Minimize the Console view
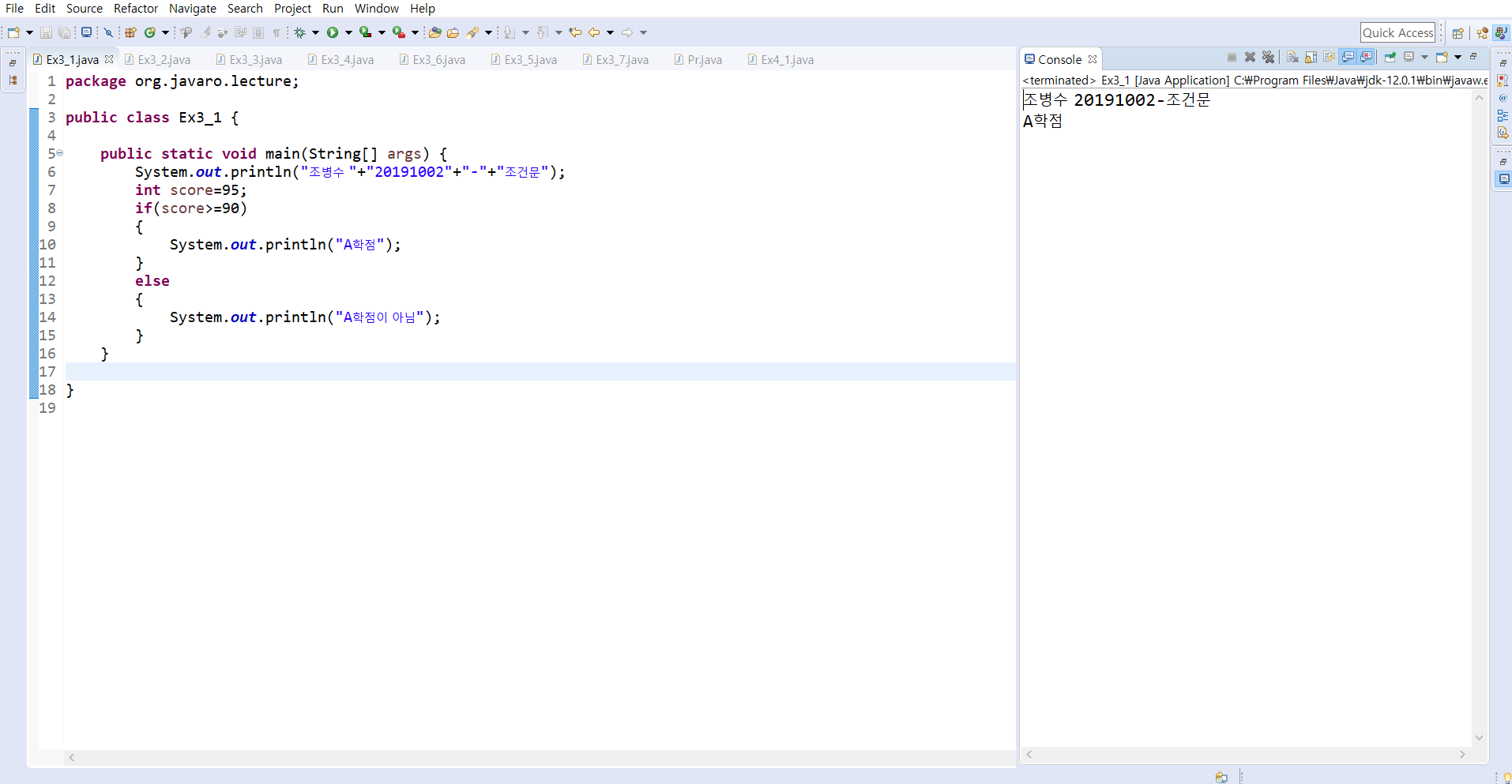Viewport: 1512px width, 784px height. [x=1473, y=57]
